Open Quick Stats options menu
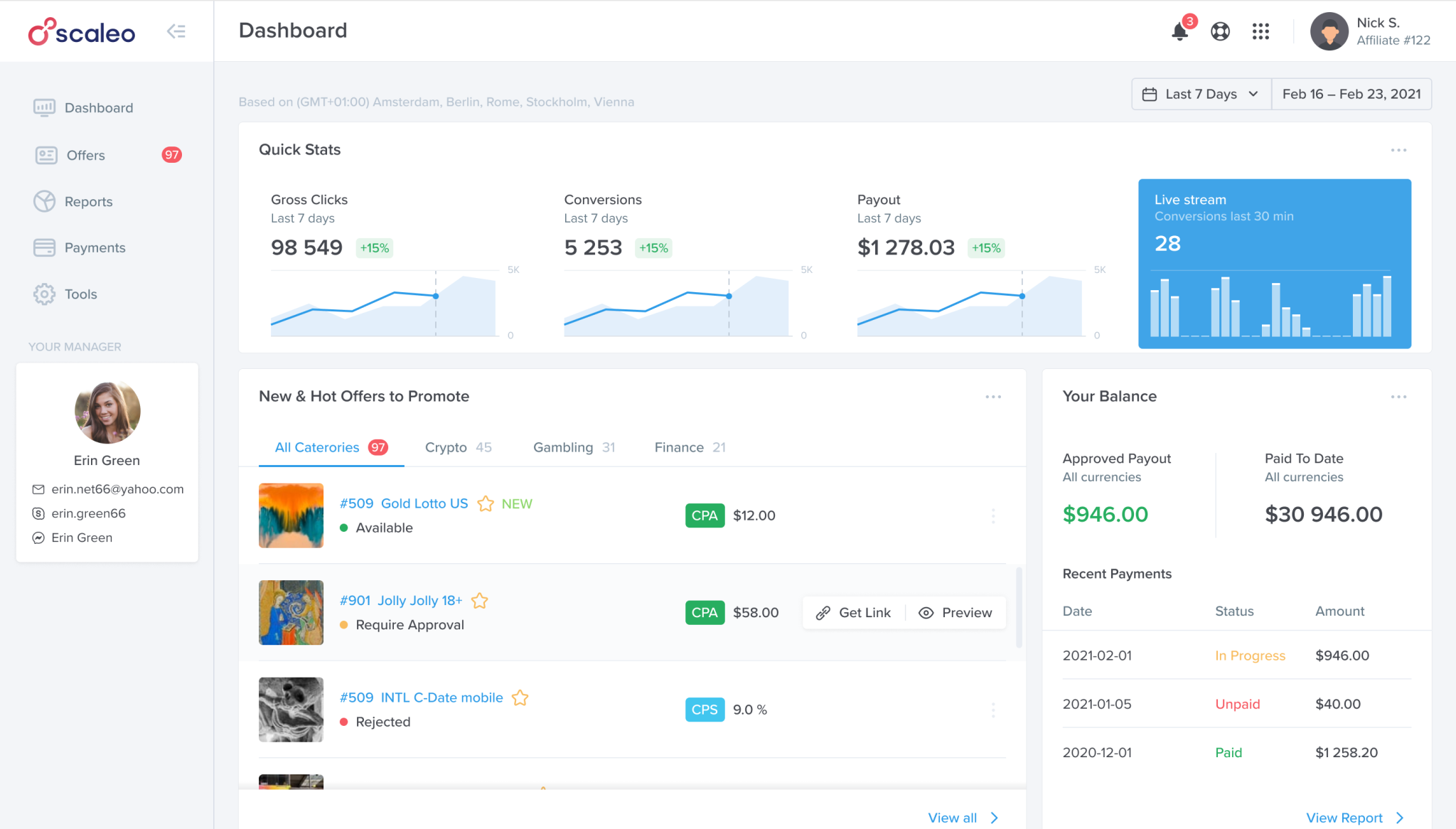 click(1398, 149)
